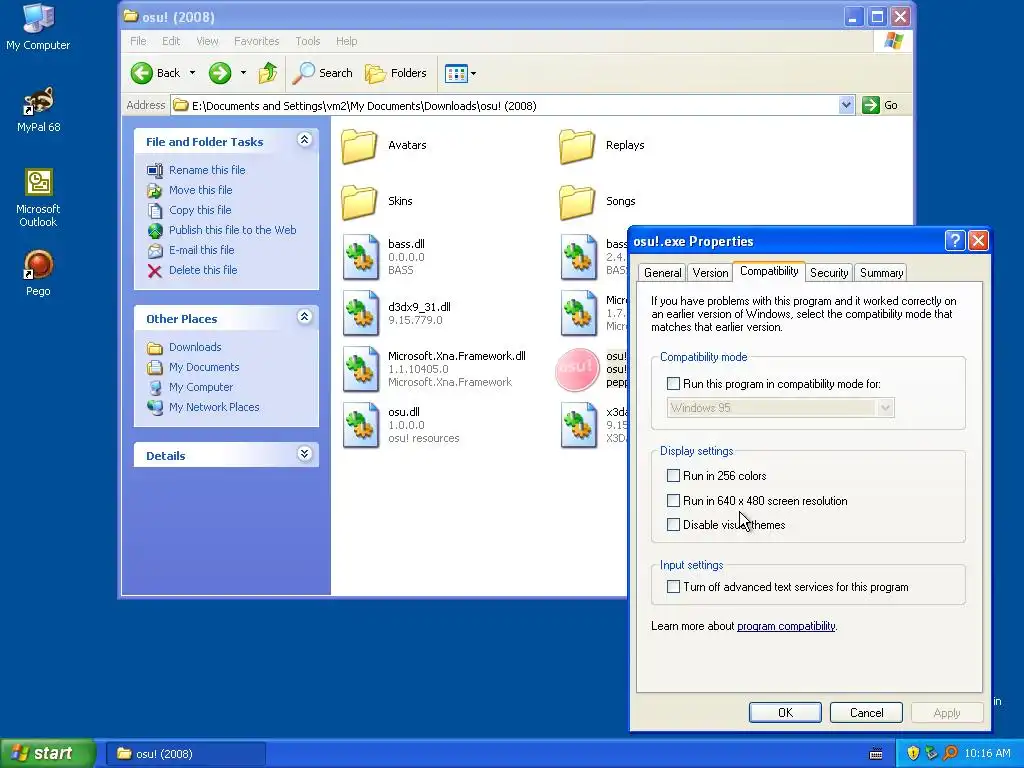Screen dimensions: 1024x768
Task: Click the Rename this file task
Action: (207, 170)
